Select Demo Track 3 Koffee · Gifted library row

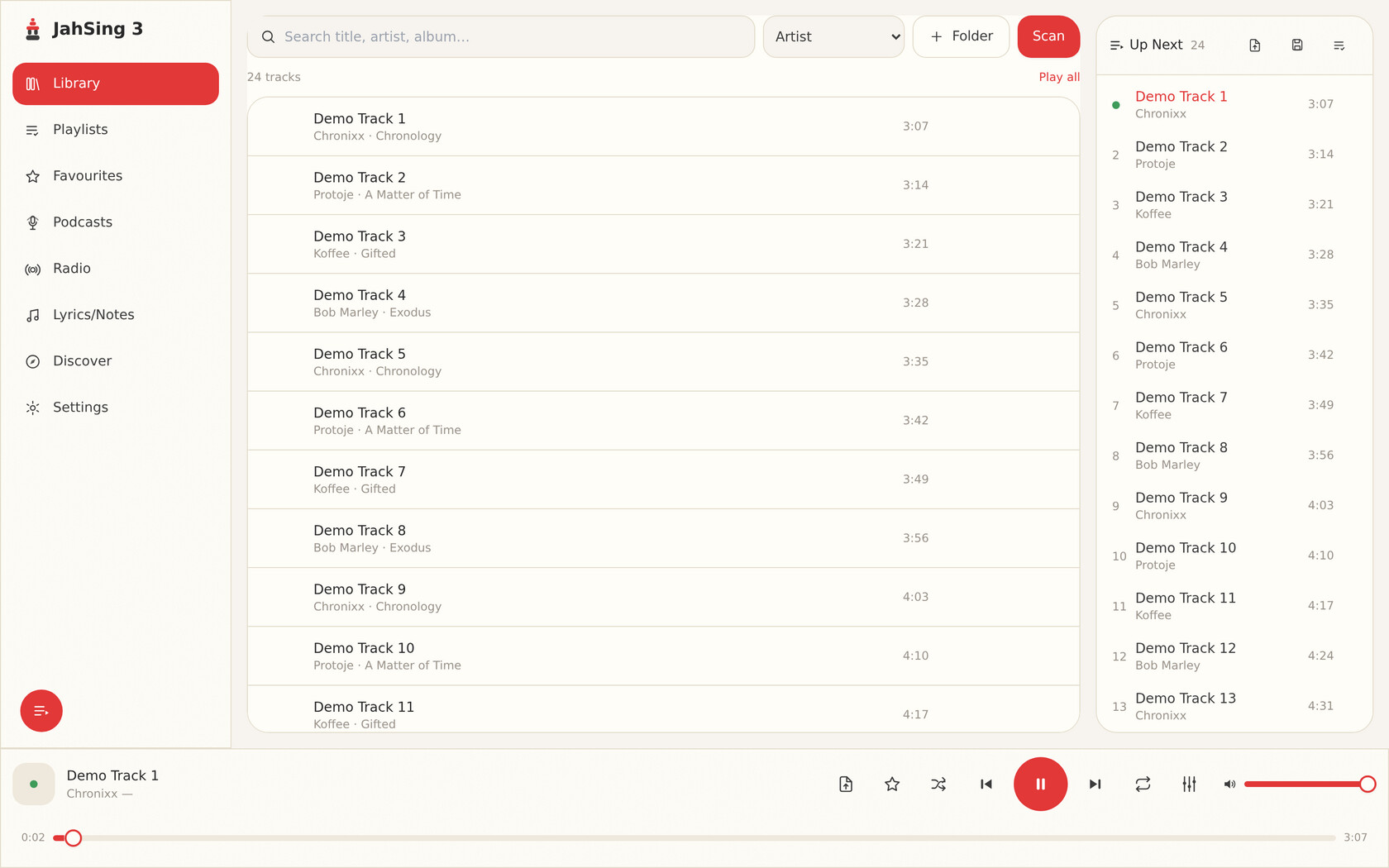[x=663, y=245]
